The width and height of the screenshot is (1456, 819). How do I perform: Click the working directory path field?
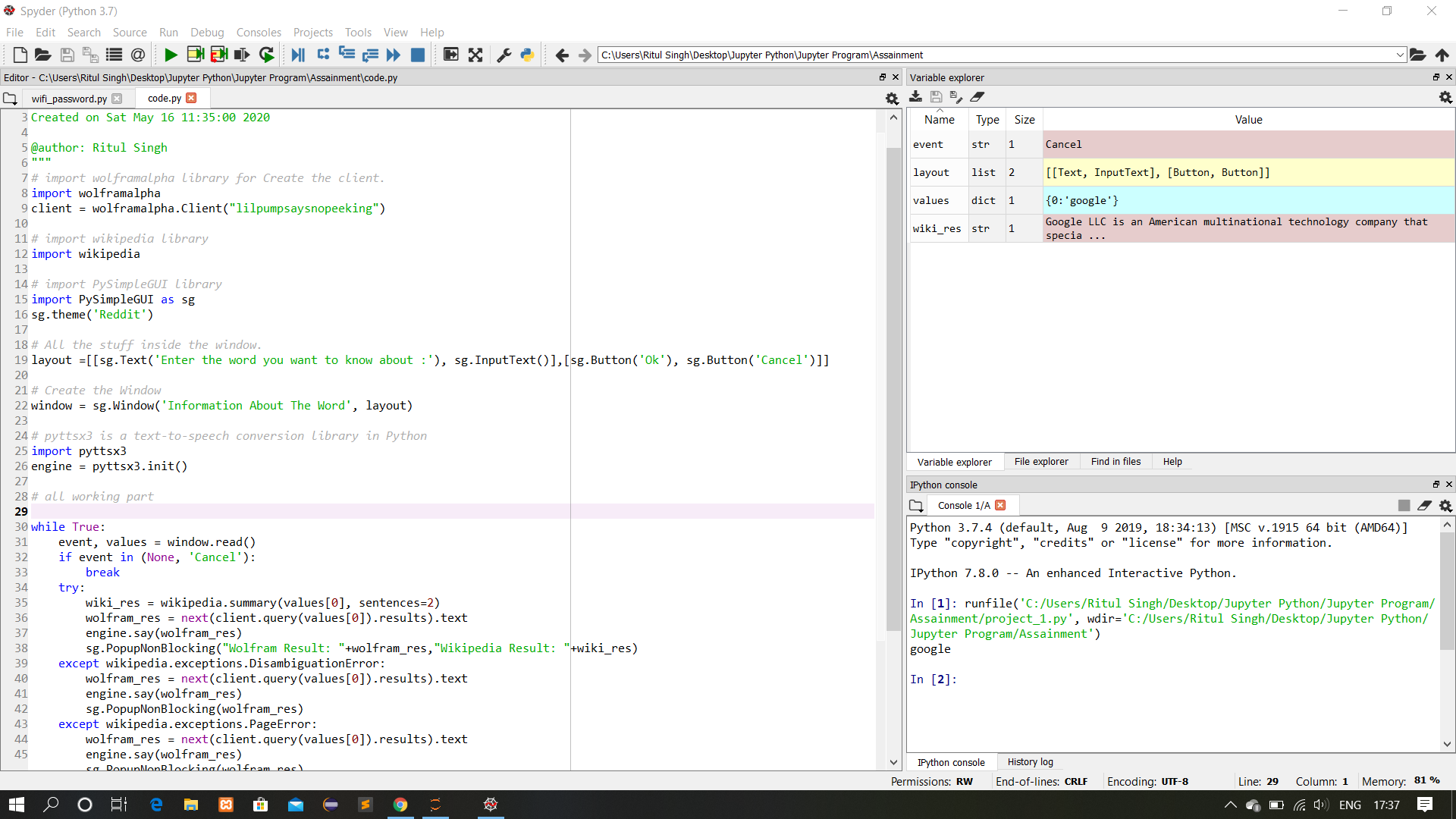[995, 55]
